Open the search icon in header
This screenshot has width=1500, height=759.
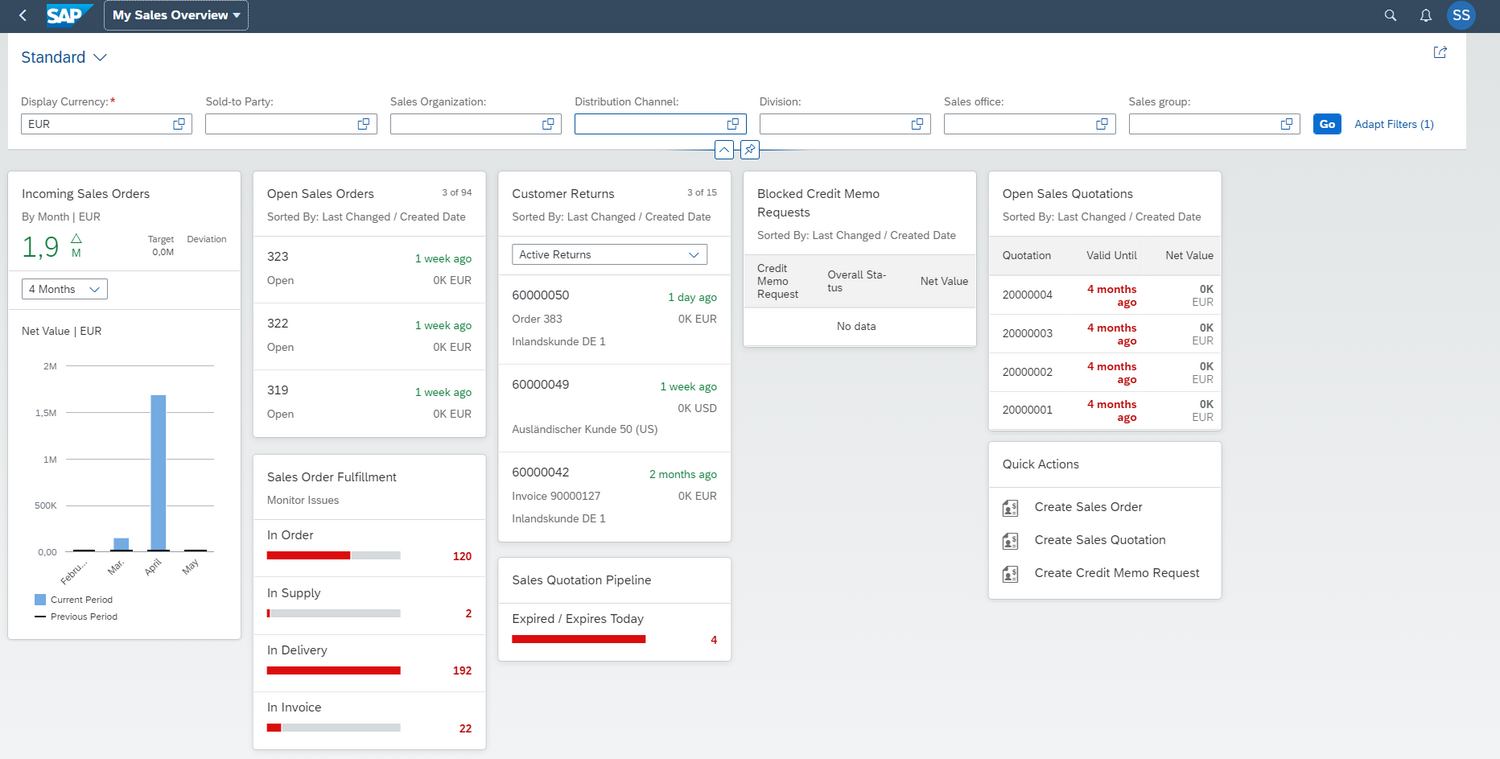[x=1390, y=16]
